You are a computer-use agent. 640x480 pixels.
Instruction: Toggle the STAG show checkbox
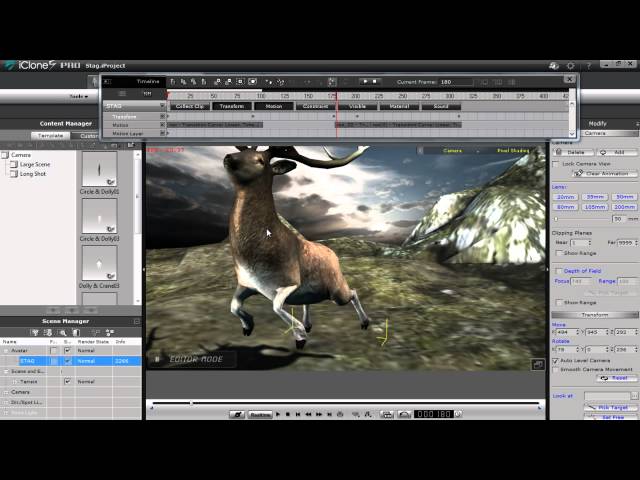click(67, 361)
